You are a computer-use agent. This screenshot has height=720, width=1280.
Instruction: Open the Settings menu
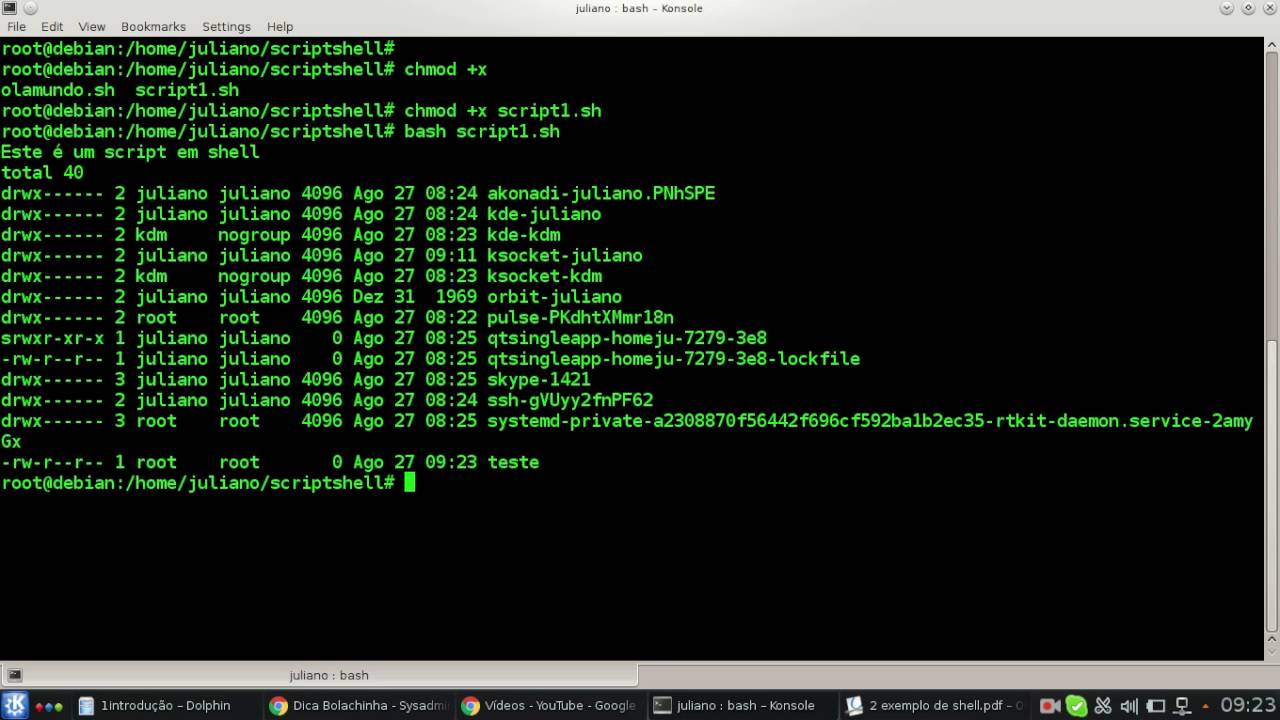tap(226, 27)
